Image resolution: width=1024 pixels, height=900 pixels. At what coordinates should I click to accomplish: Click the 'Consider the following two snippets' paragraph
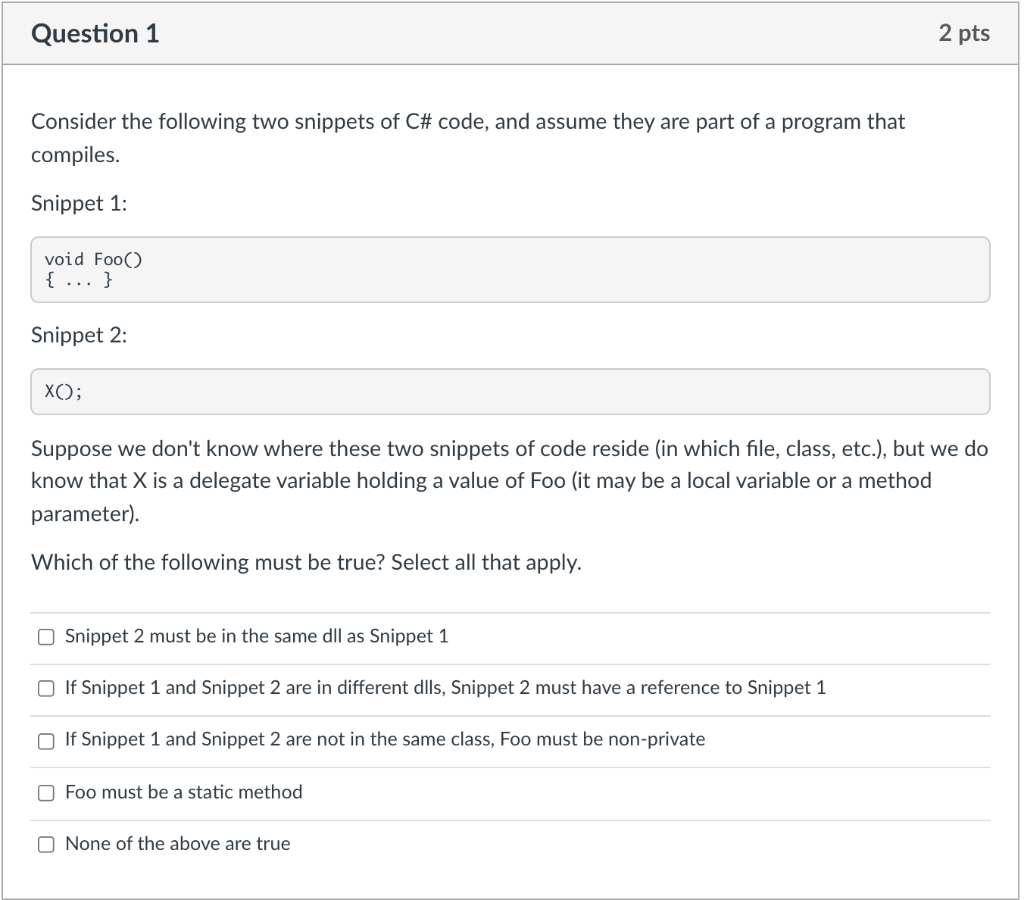click(x=468, y=138)
